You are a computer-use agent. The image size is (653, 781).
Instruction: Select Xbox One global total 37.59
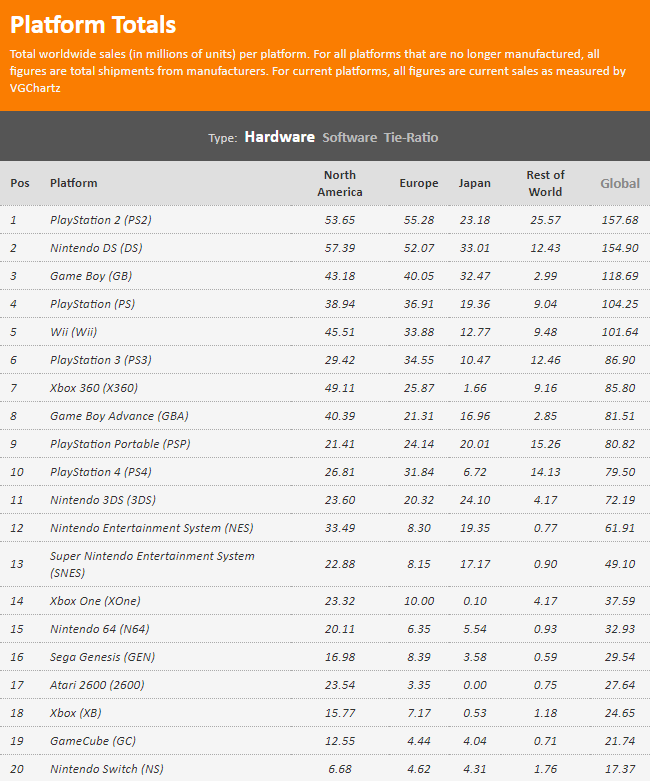coord(620,601)
